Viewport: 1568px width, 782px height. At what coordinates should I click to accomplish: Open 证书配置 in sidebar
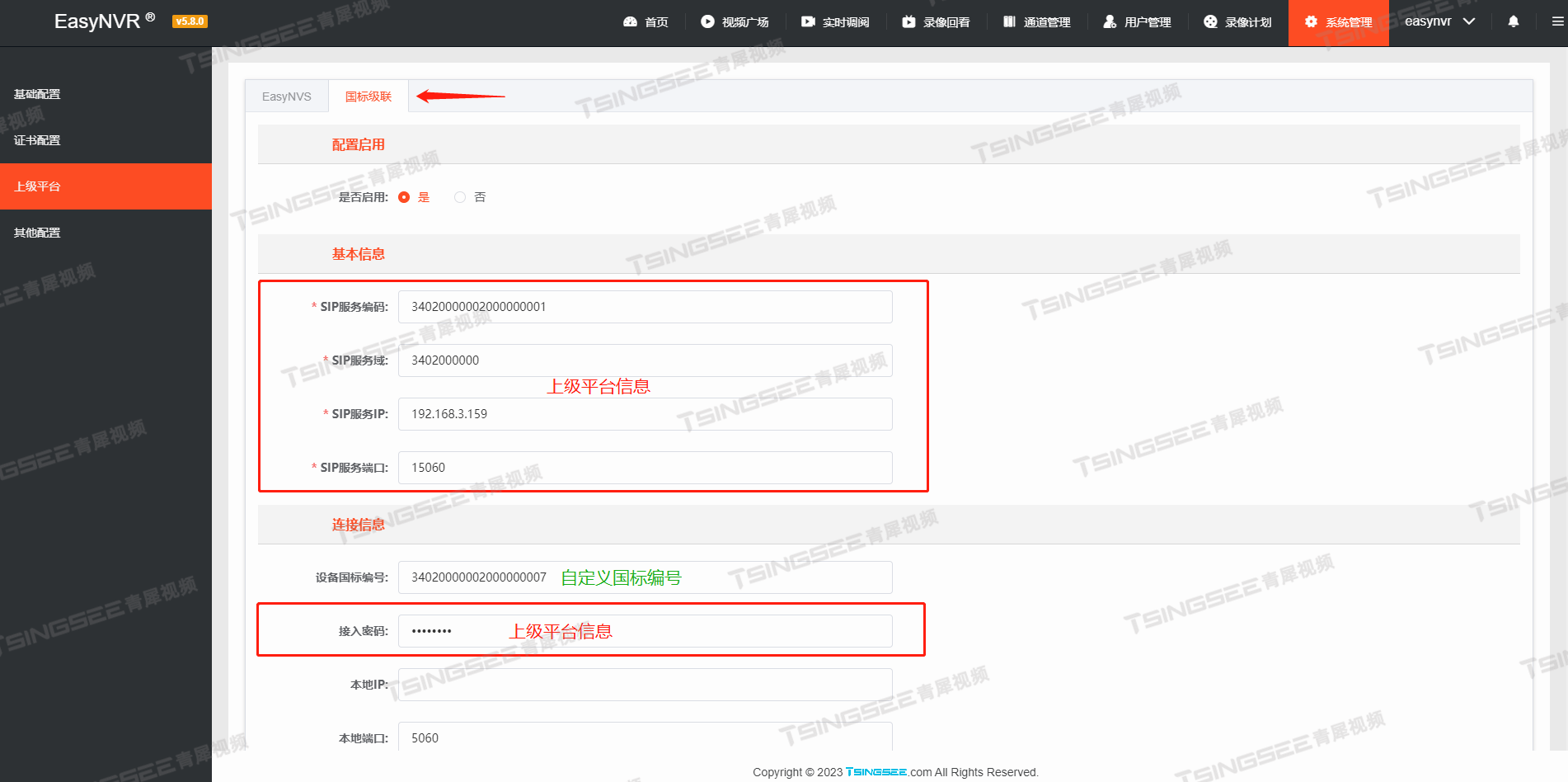(x=106, y=140)
